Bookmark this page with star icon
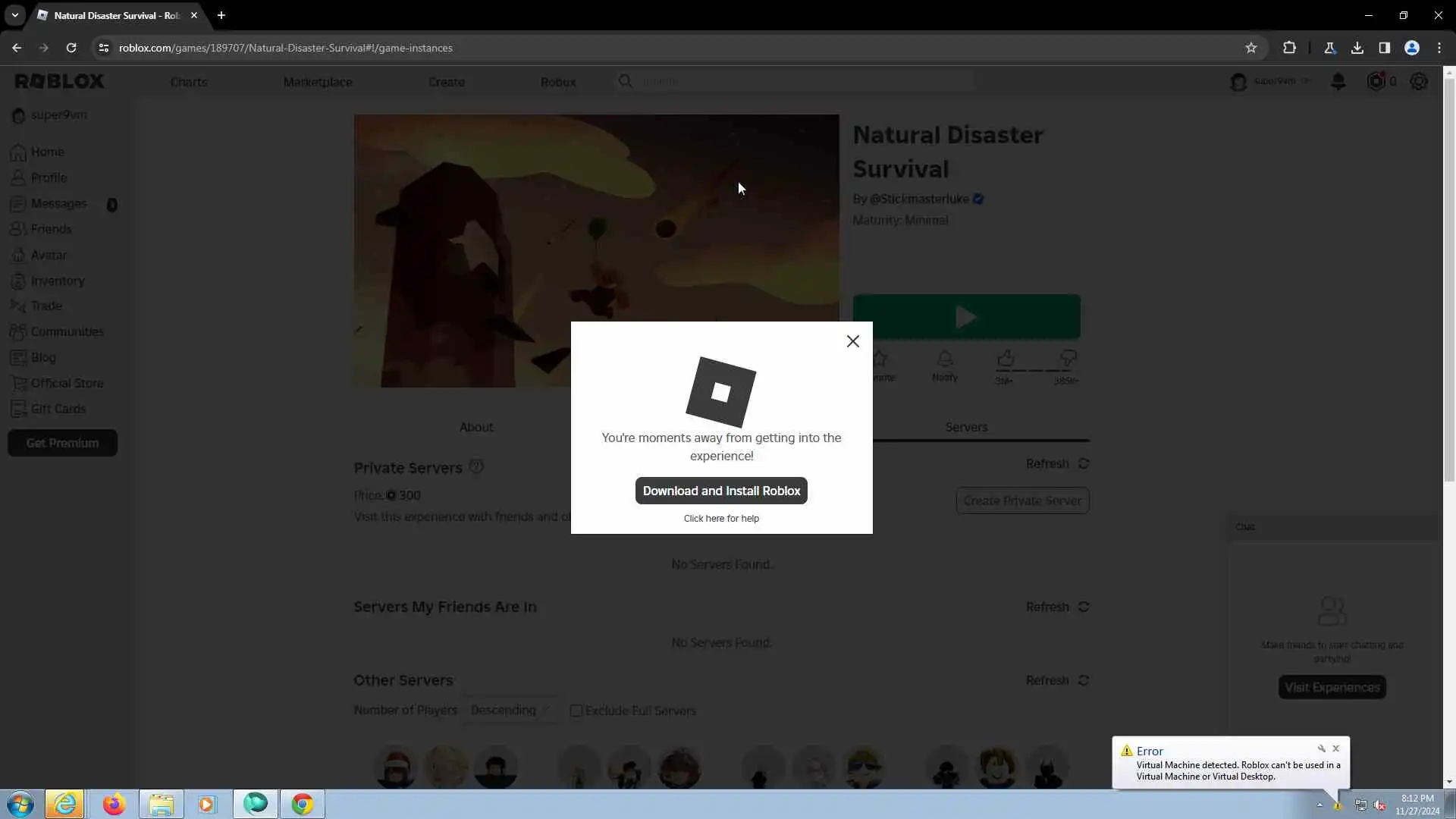This screenshot has height=819, width=1456. 1251,48
